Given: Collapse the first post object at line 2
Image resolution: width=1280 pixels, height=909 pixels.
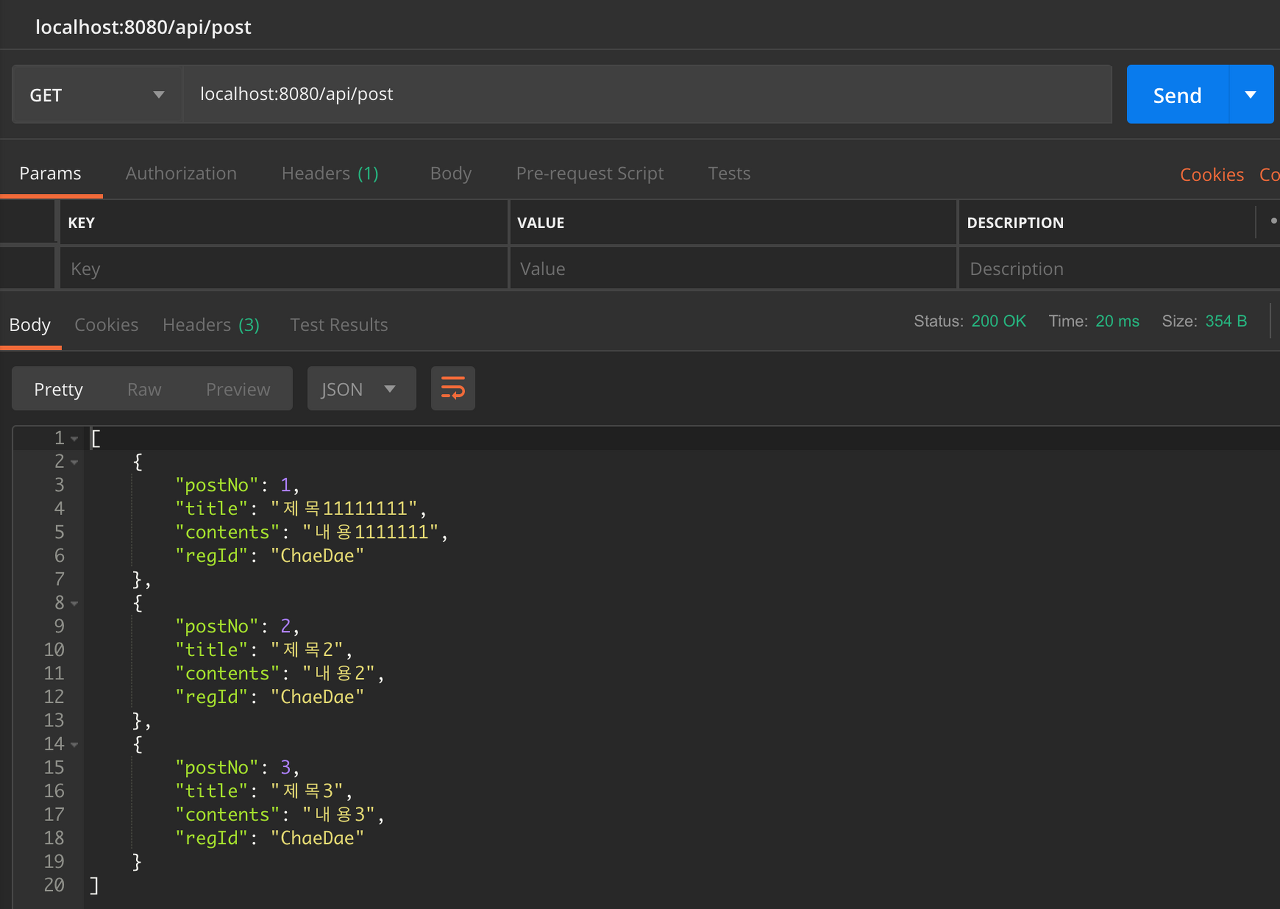Looking at the screenshot, I should click(74, 461).
